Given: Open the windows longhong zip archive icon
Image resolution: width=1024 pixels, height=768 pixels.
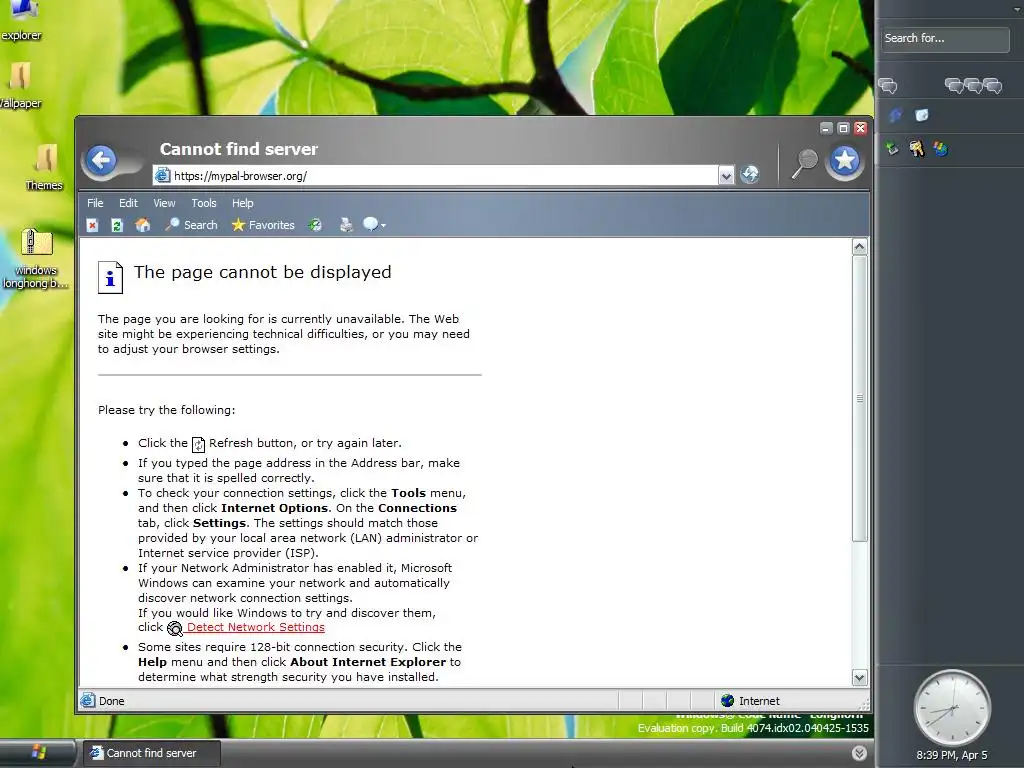Looking at the screenshot, I should pyautogui.click(x=36, y=258).
